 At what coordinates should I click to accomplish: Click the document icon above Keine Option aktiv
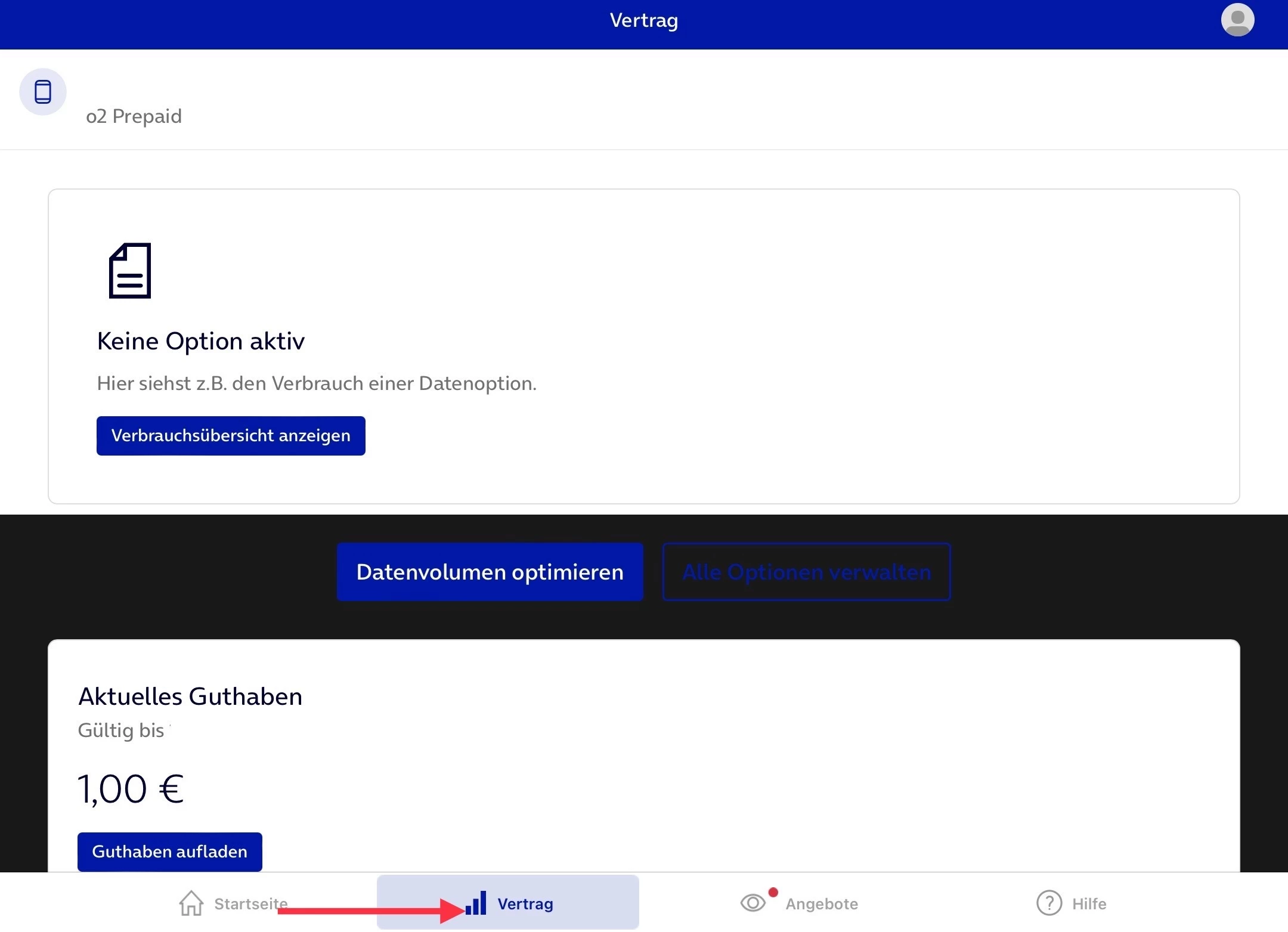[130, 271]
